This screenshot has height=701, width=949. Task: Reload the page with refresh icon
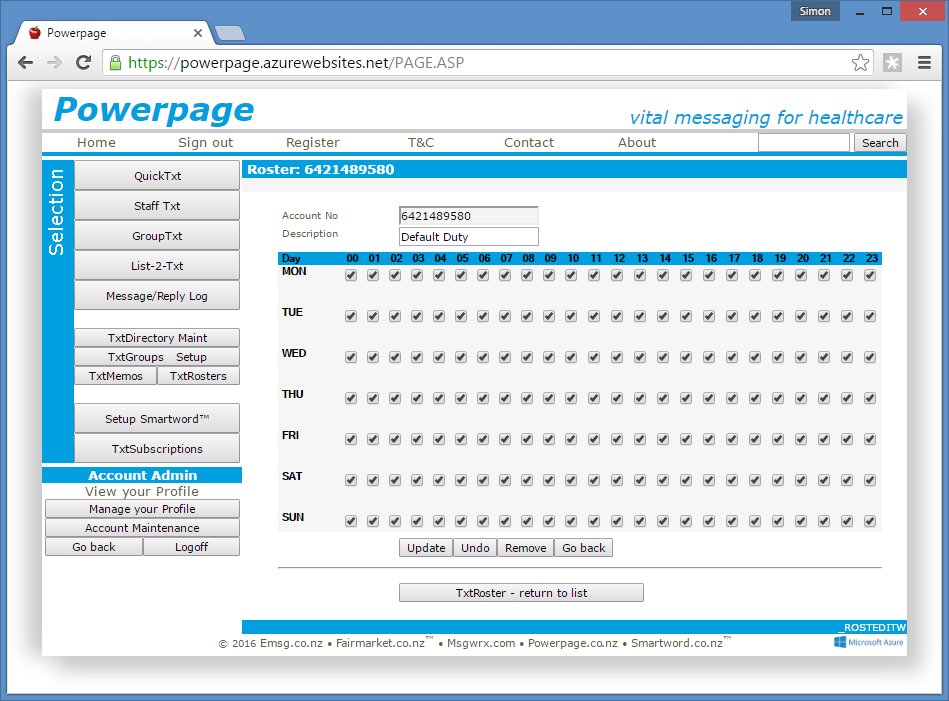84,62
